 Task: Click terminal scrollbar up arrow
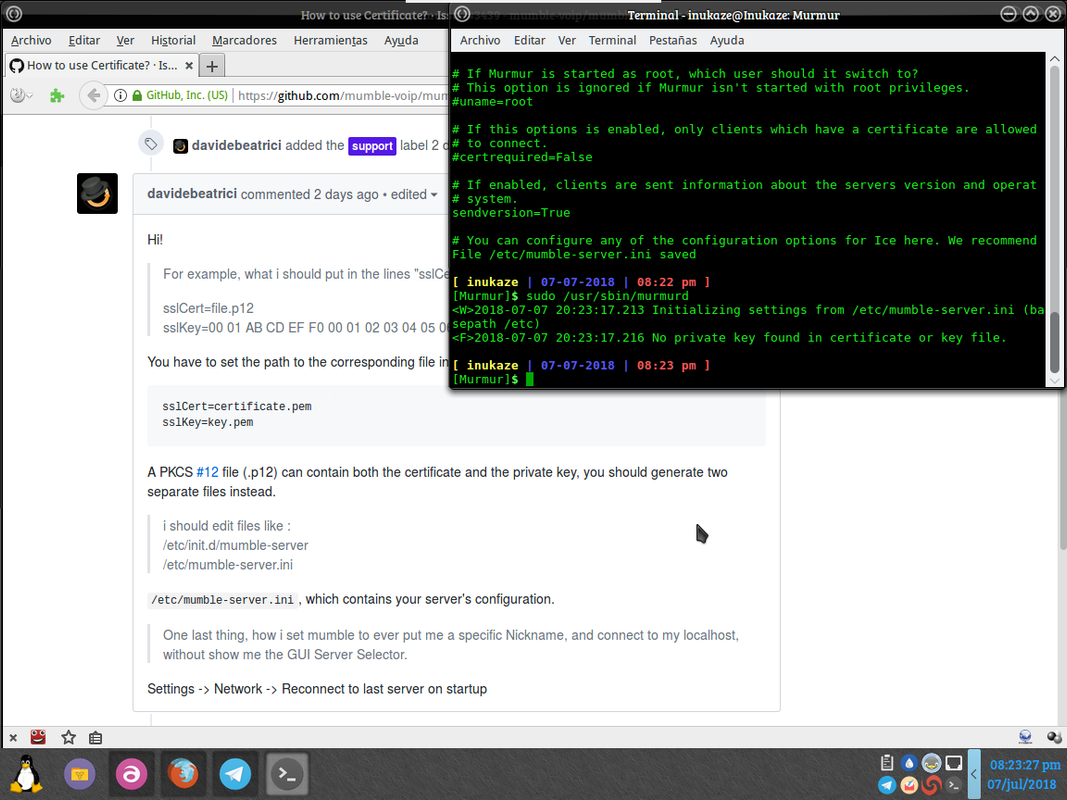click(1054, 59)
